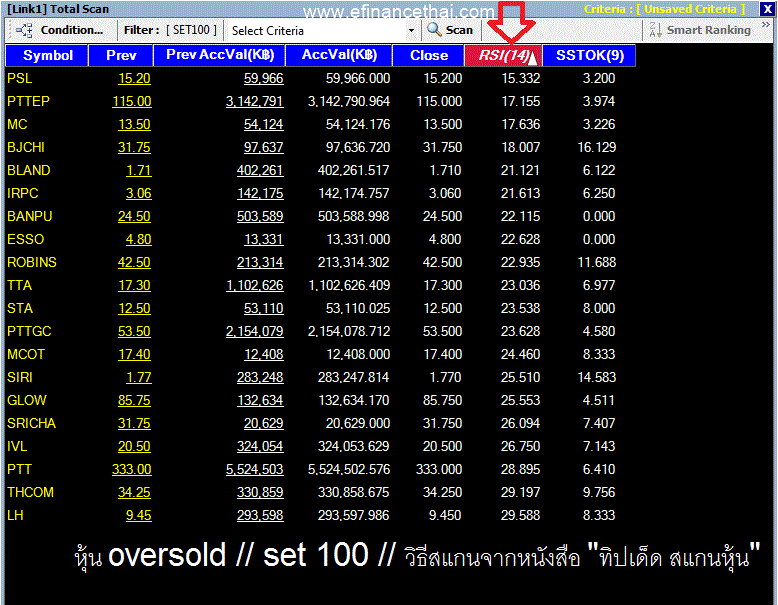The image size is (778, 605).
Task: Select the LH symbol
Action: coord(15,515)
